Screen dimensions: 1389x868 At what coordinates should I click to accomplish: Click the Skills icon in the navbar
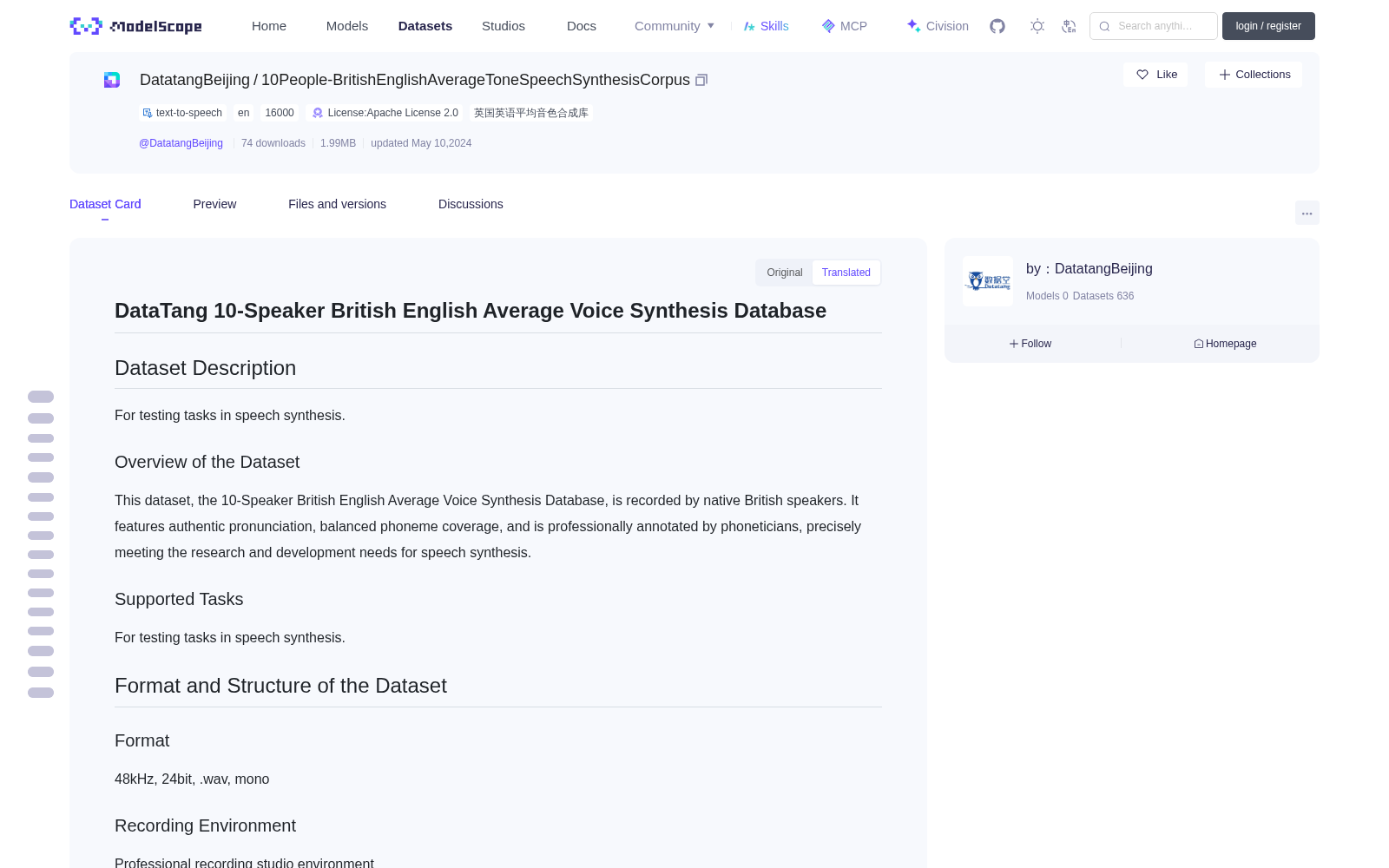(749, 26)
